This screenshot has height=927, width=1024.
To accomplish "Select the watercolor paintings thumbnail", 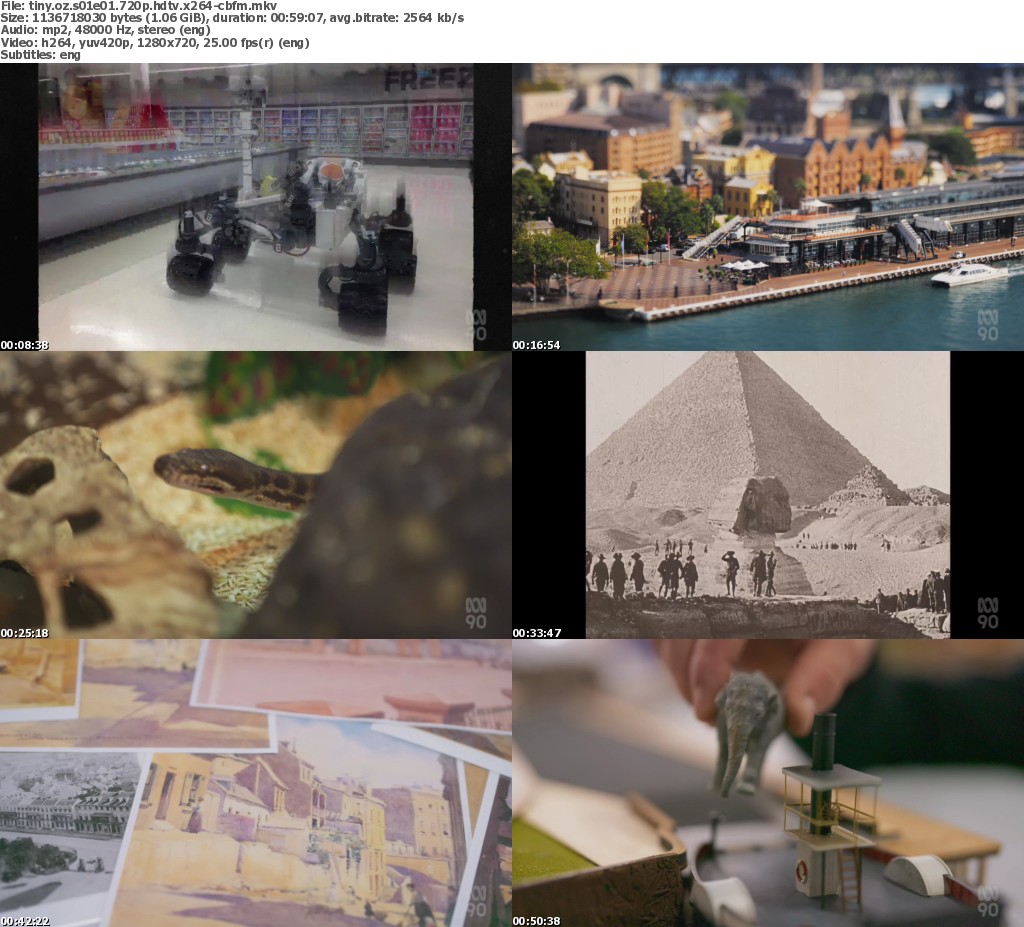I will point(256,783).
